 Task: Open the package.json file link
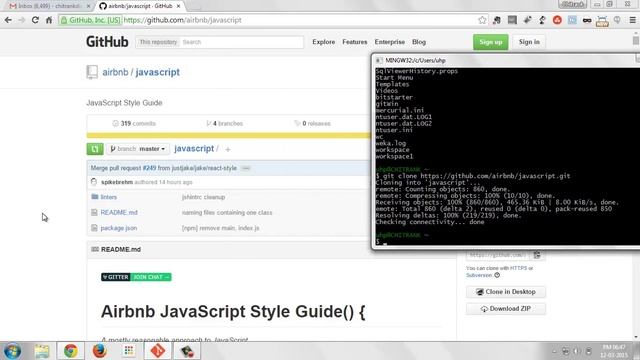(118, 228)
